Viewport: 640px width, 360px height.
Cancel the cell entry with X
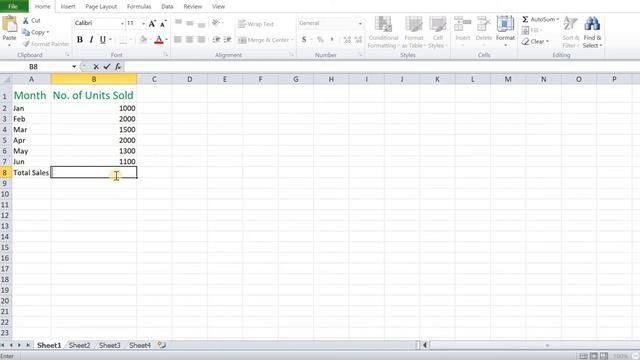96,67
